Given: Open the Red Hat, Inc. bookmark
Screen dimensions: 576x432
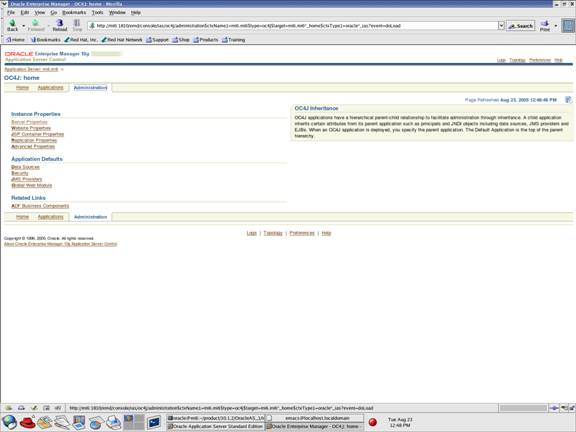Looking at the screenshot, I should tap(80, 40).
